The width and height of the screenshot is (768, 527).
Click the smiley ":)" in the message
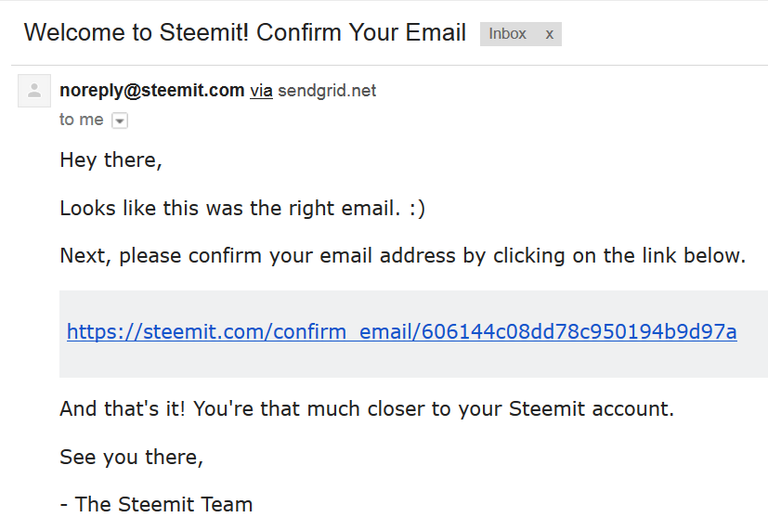coord(415,208)
